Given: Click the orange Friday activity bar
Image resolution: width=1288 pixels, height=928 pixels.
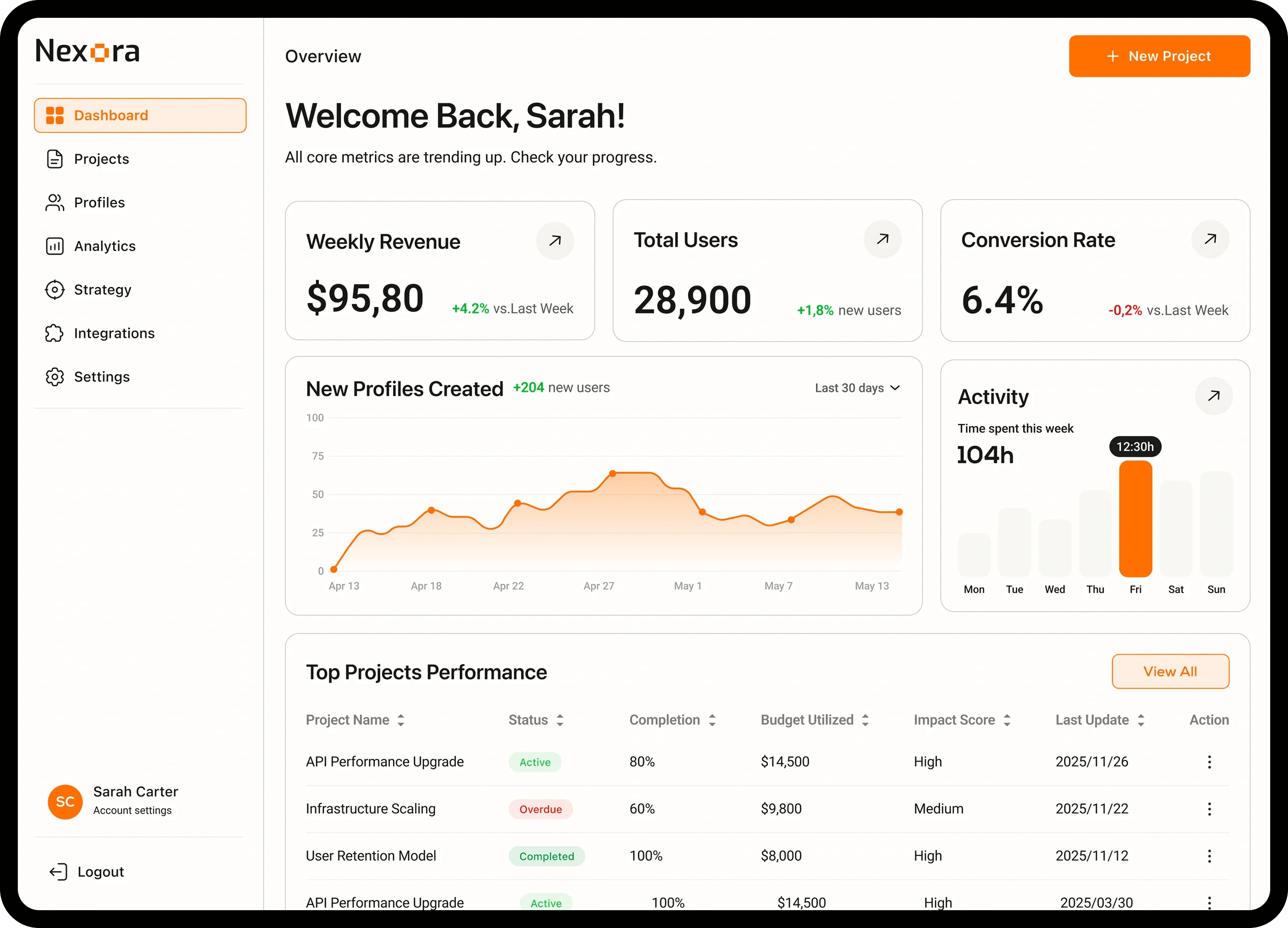Looking at the screenshot, I should pos(1135,518).
